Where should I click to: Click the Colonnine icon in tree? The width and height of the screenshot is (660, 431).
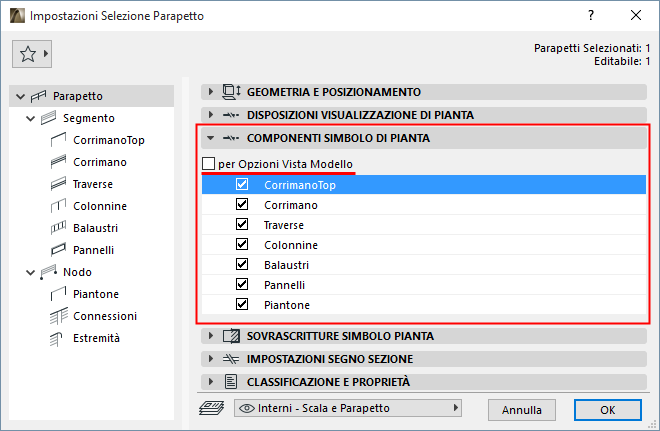[x=57, y=206]
